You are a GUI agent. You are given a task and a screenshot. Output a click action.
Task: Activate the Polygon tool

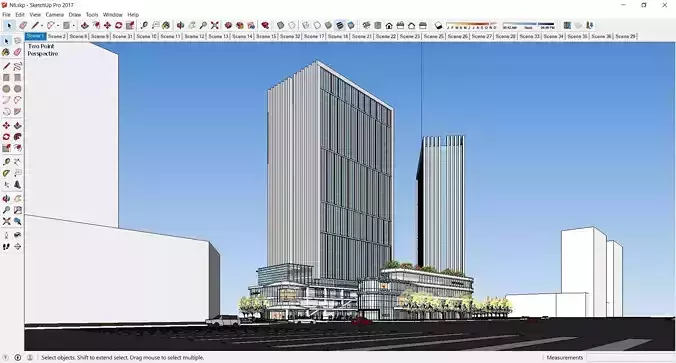tap(17, 89)
